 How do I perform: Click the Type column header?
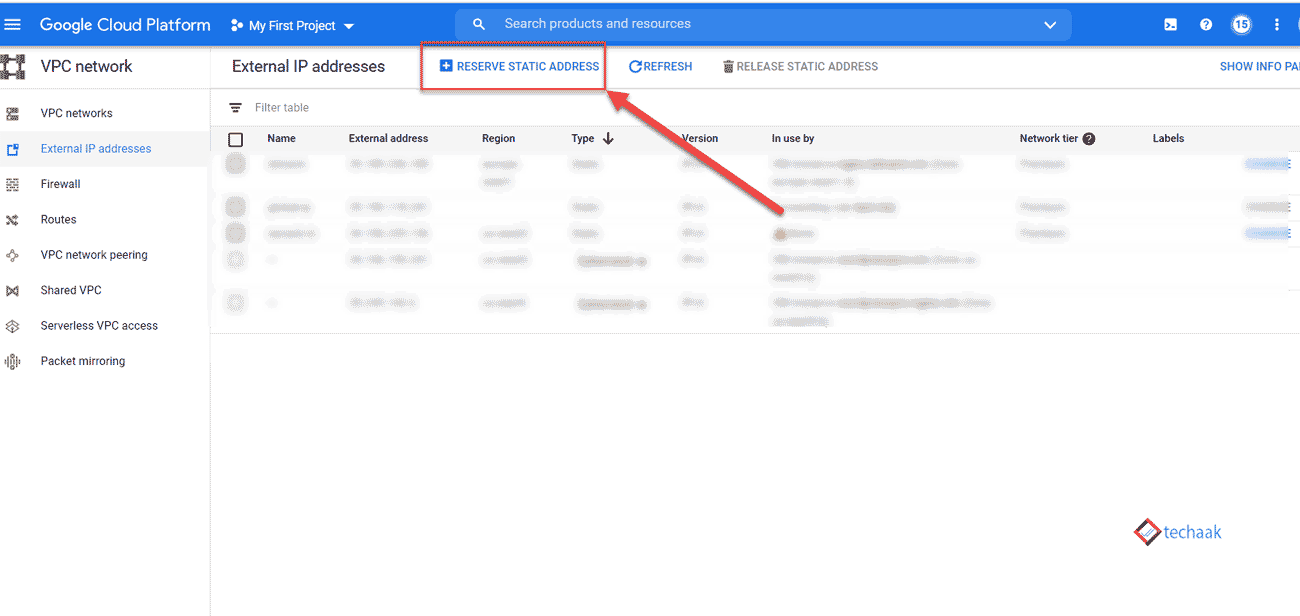(x=583, y=139)
